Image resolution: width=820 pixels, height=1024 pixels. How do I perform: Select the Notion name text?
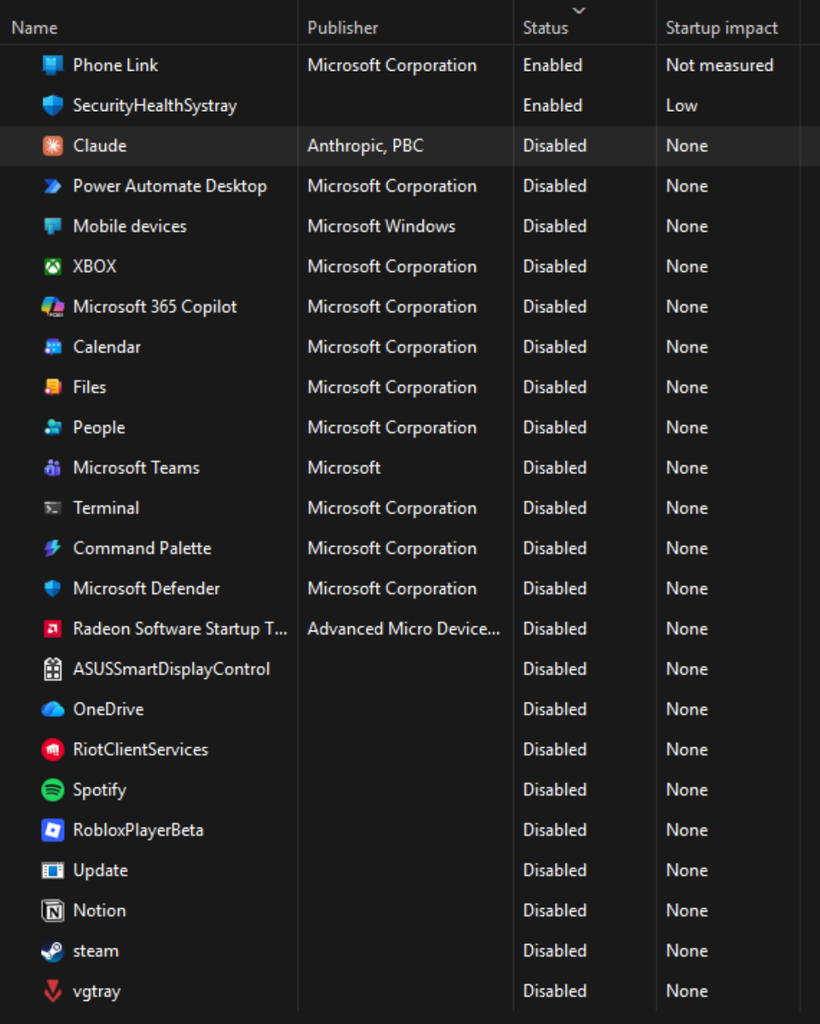coord(99,911)
